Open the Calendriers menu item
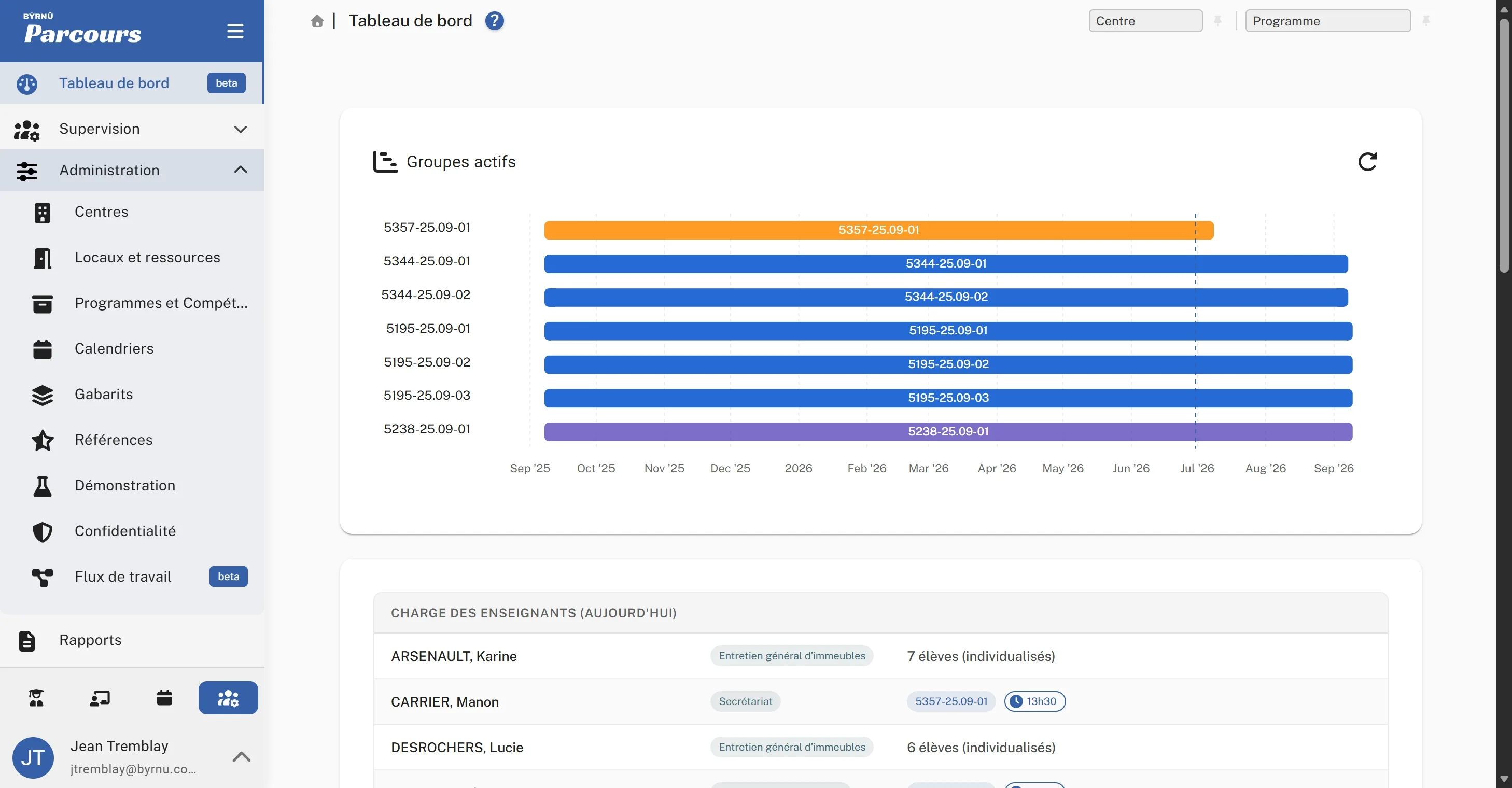 (x=132, y=348)
